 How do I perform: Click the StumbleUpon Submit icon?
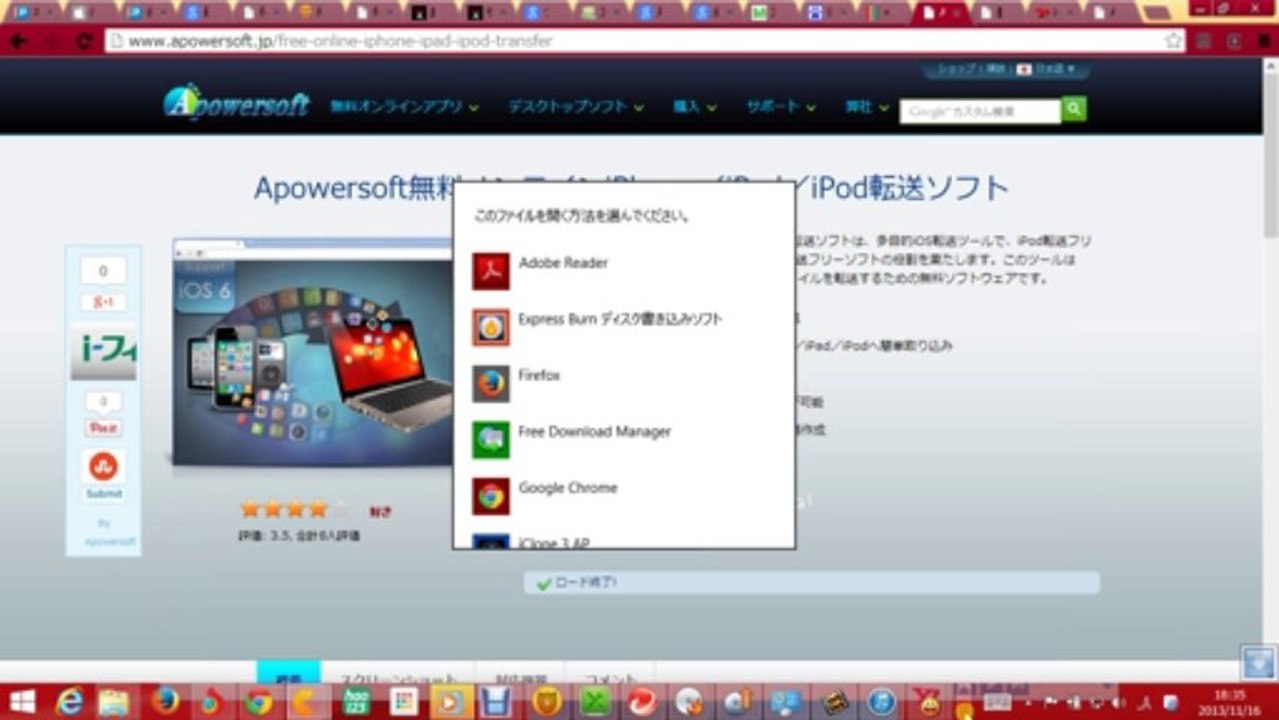click(103, 466)
